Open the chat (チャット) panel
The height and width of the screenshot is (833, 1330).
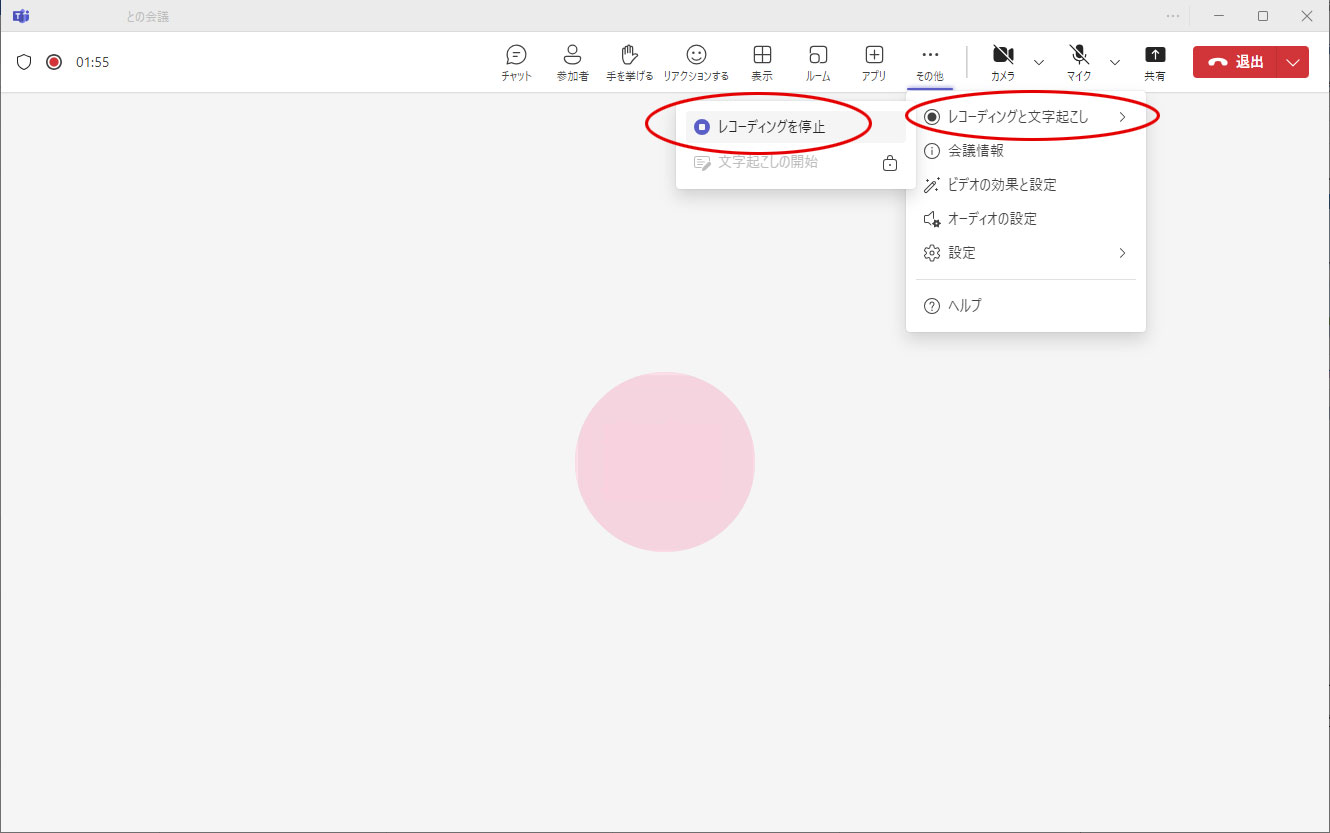[516, 62]
